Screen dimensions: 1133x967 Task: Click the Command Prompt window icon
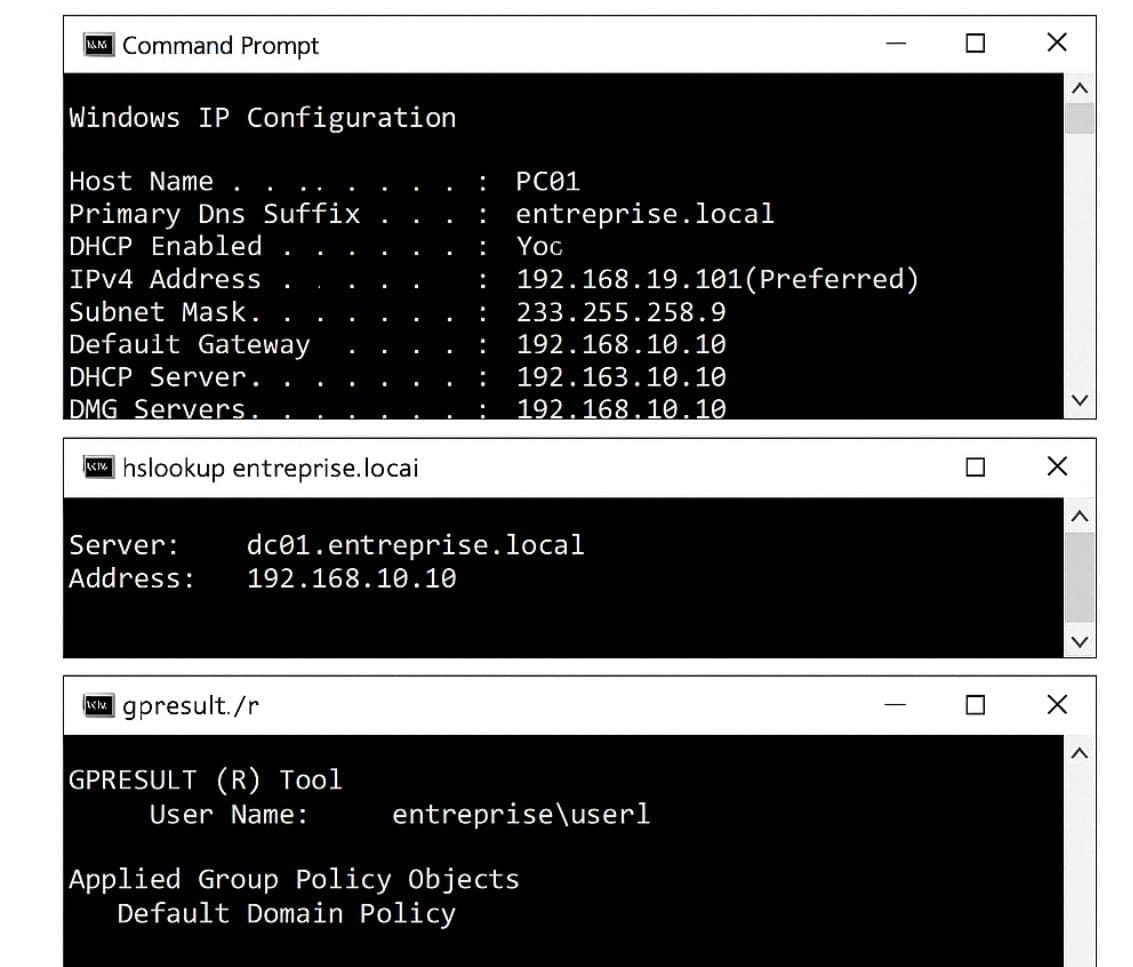97,45
